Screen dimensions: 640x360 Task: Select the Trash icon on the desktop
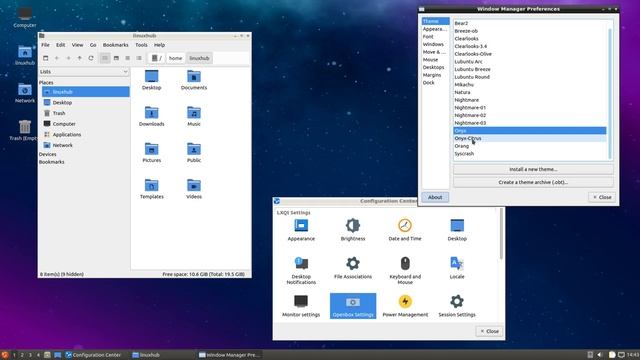(24, 130)
